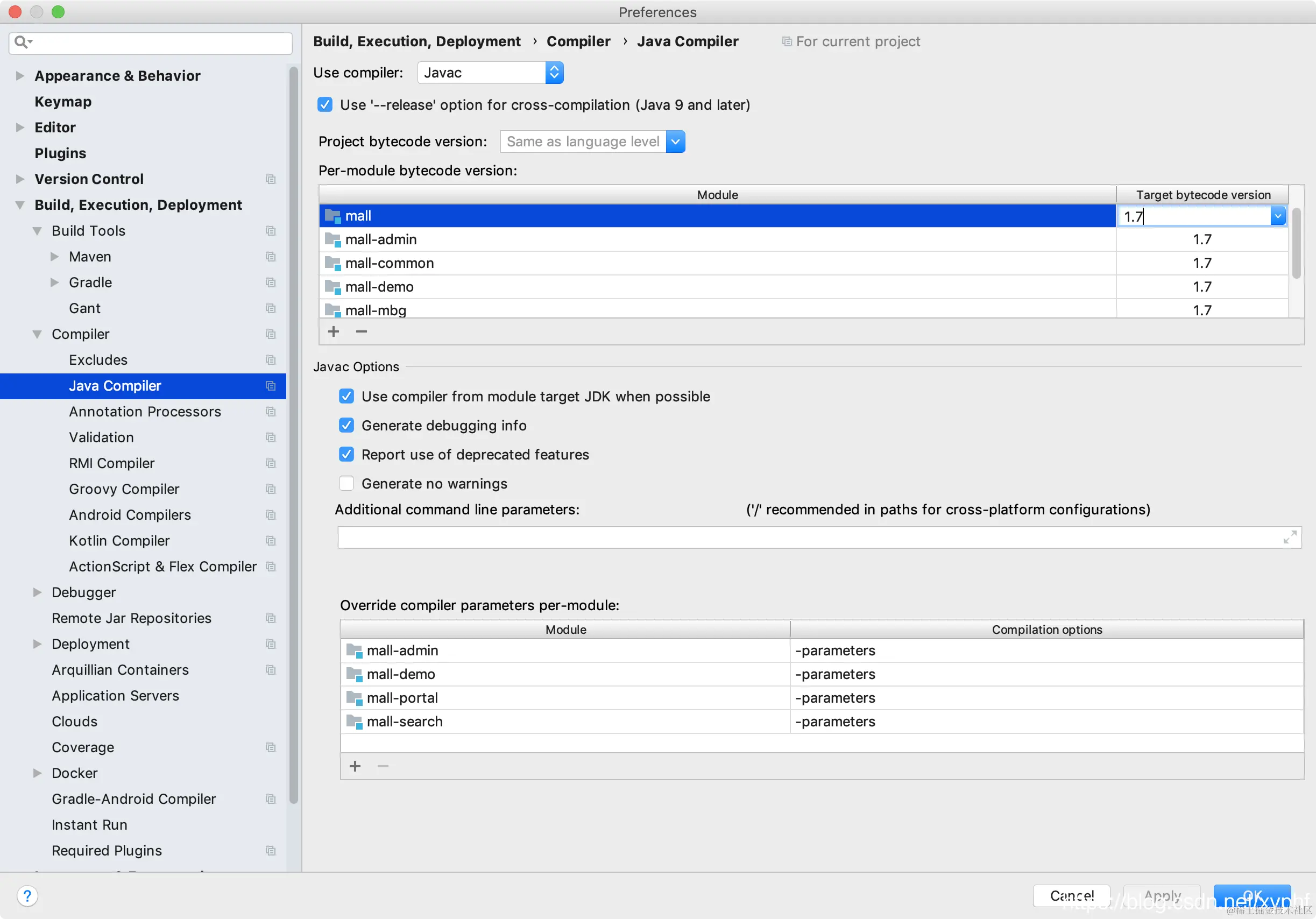The height and width of the screenshot is (919, 1316).
Task: Click expand icon in additional parameters field
Action: point(1289,537)
